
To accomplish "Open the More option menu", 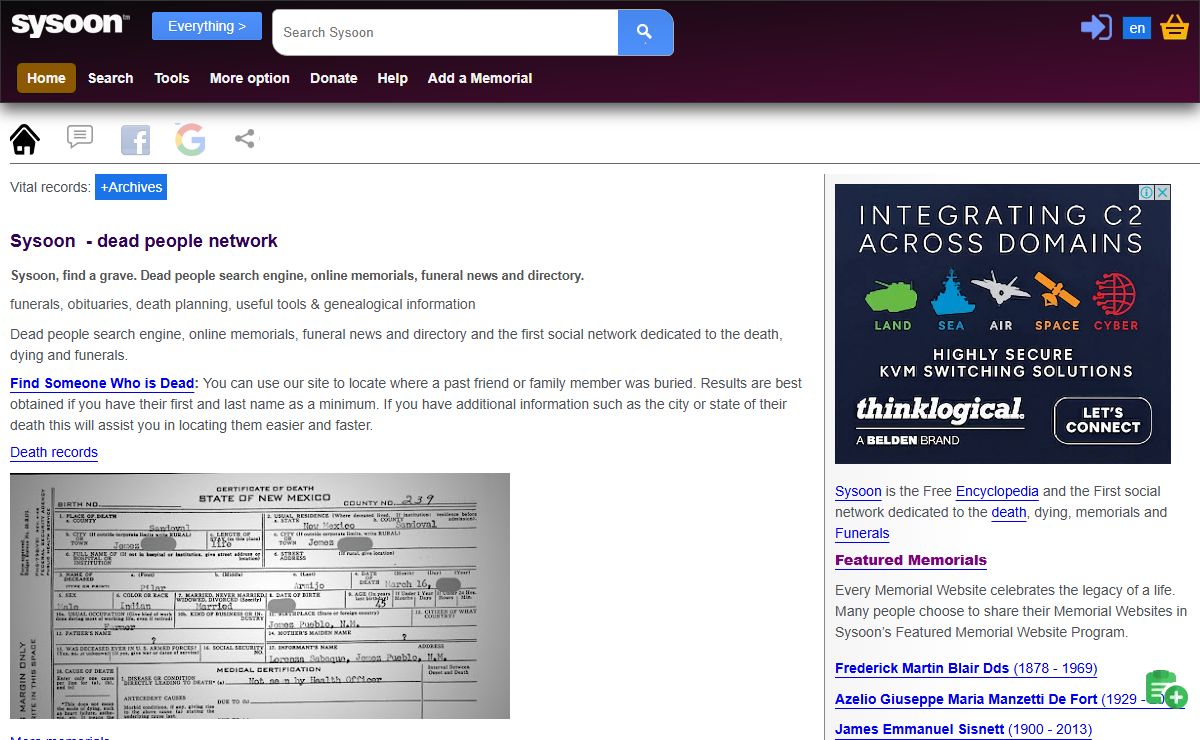I will click(250, 78).
